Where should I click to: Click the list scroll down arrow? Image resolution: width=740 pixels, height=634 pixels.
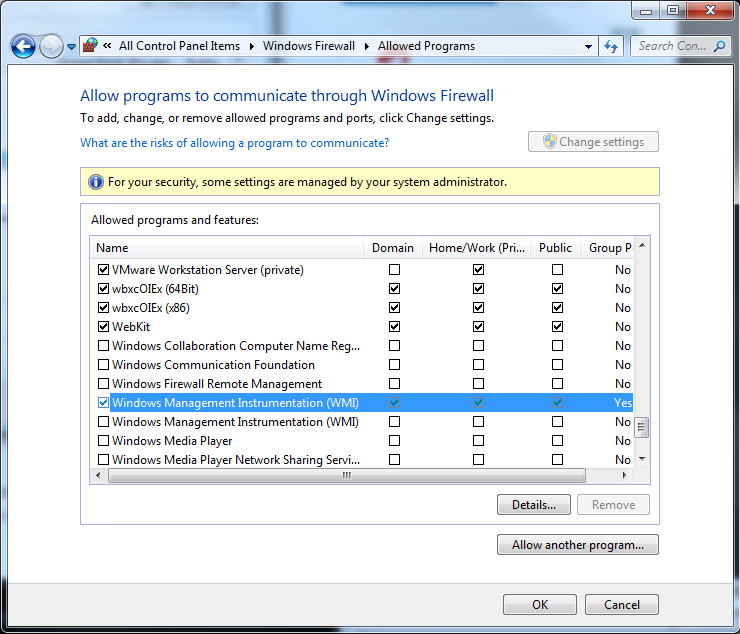click(x=642, y=459)
